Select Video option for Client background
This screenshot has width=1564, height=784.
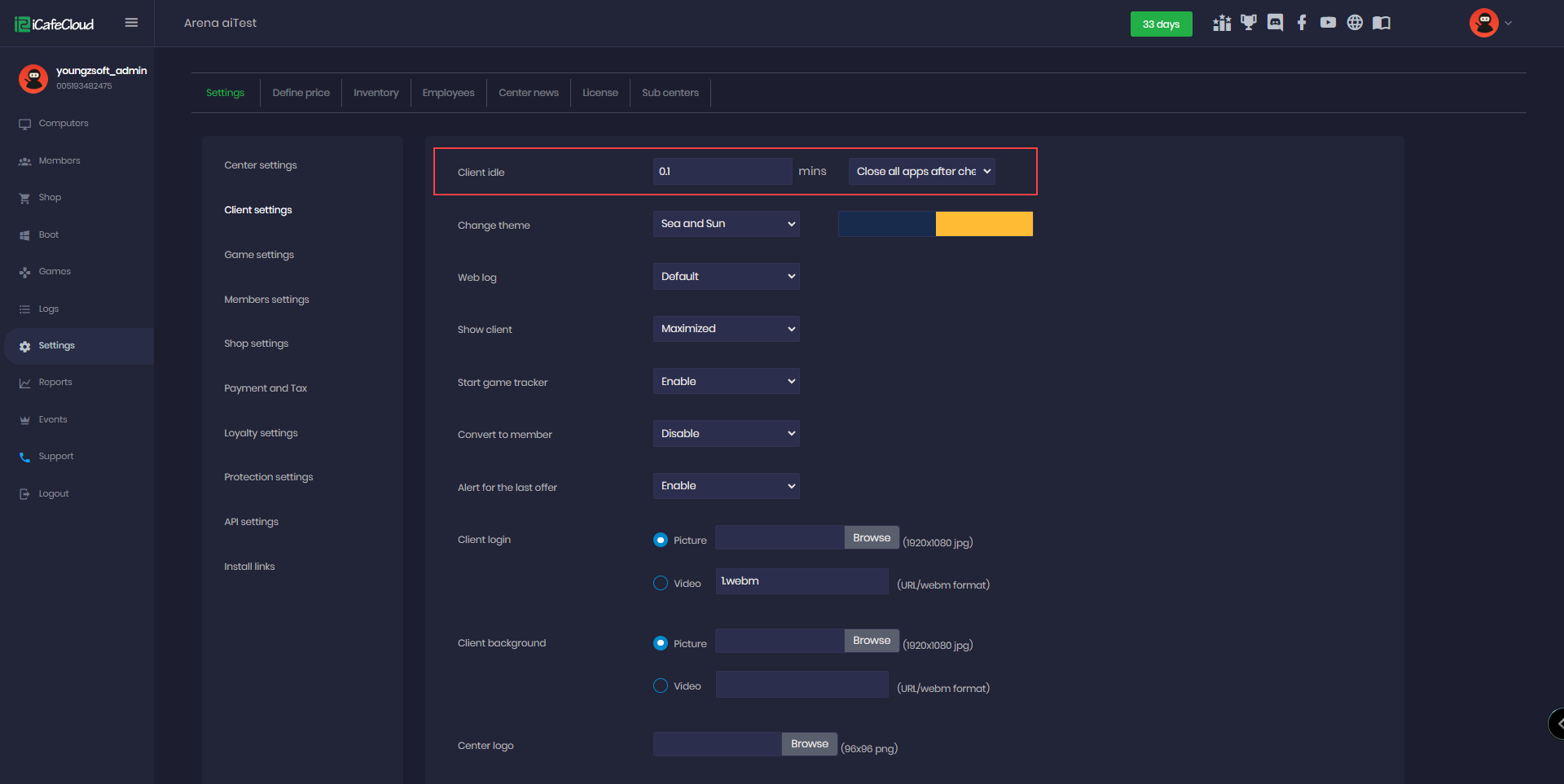661,685
